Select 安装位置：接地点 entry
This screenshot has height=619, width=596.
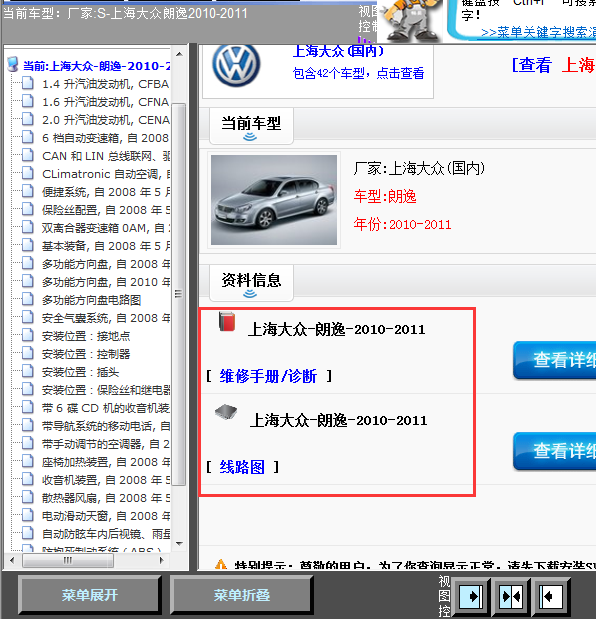[x=86, y=336]
